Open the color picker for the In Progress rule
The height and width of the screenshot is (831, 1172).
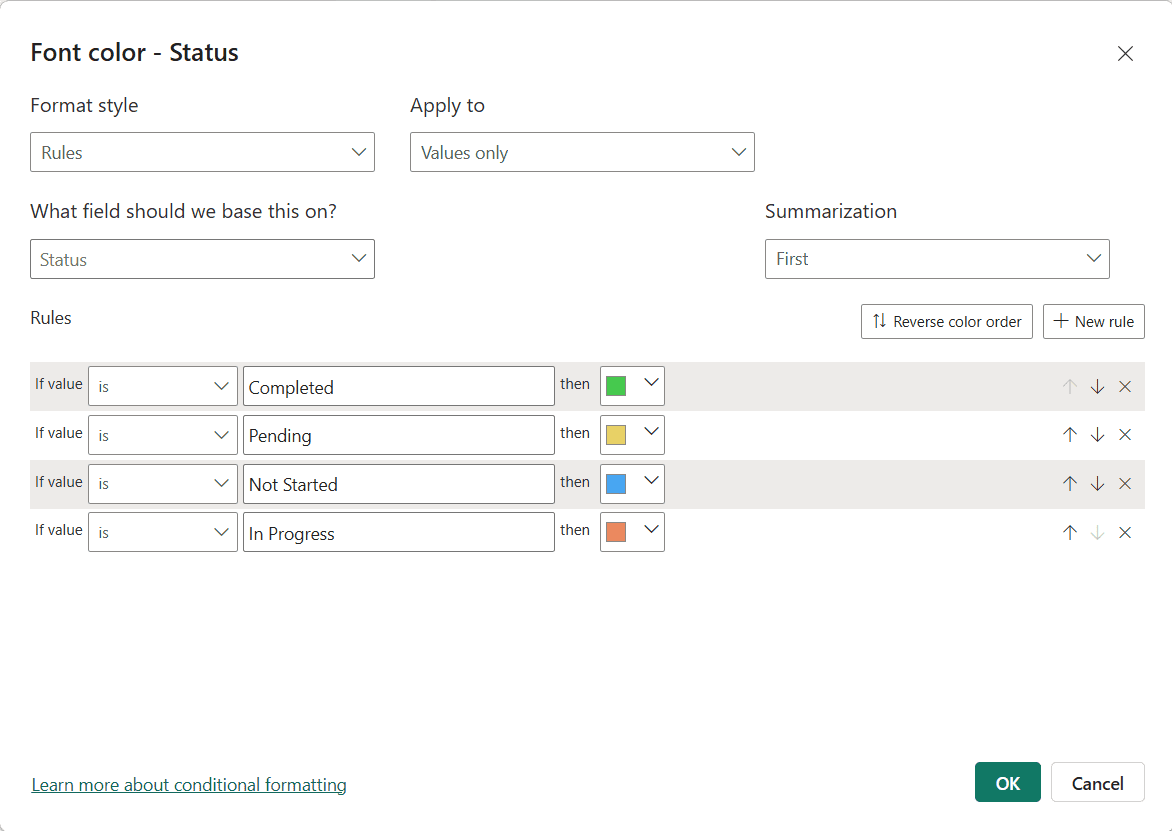pyautogui.click(x=632, y=532)
